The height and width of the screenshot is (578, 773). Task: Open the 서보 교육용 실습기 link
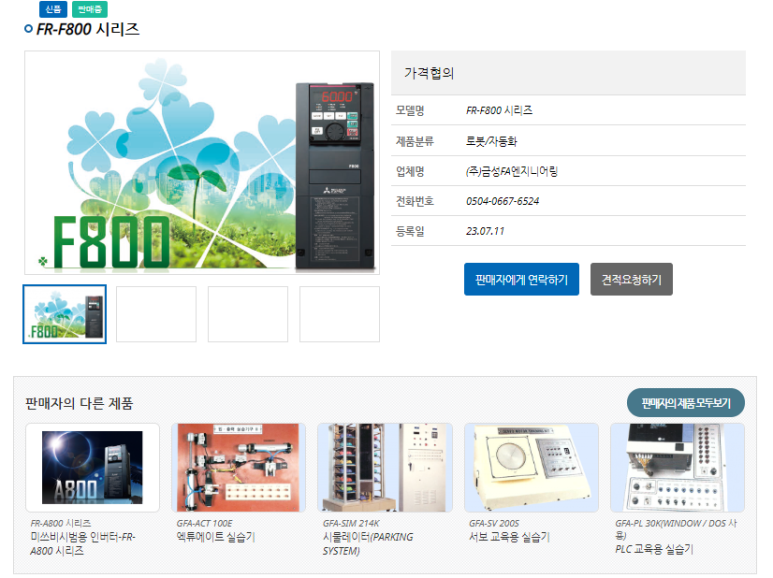[509, 537]
